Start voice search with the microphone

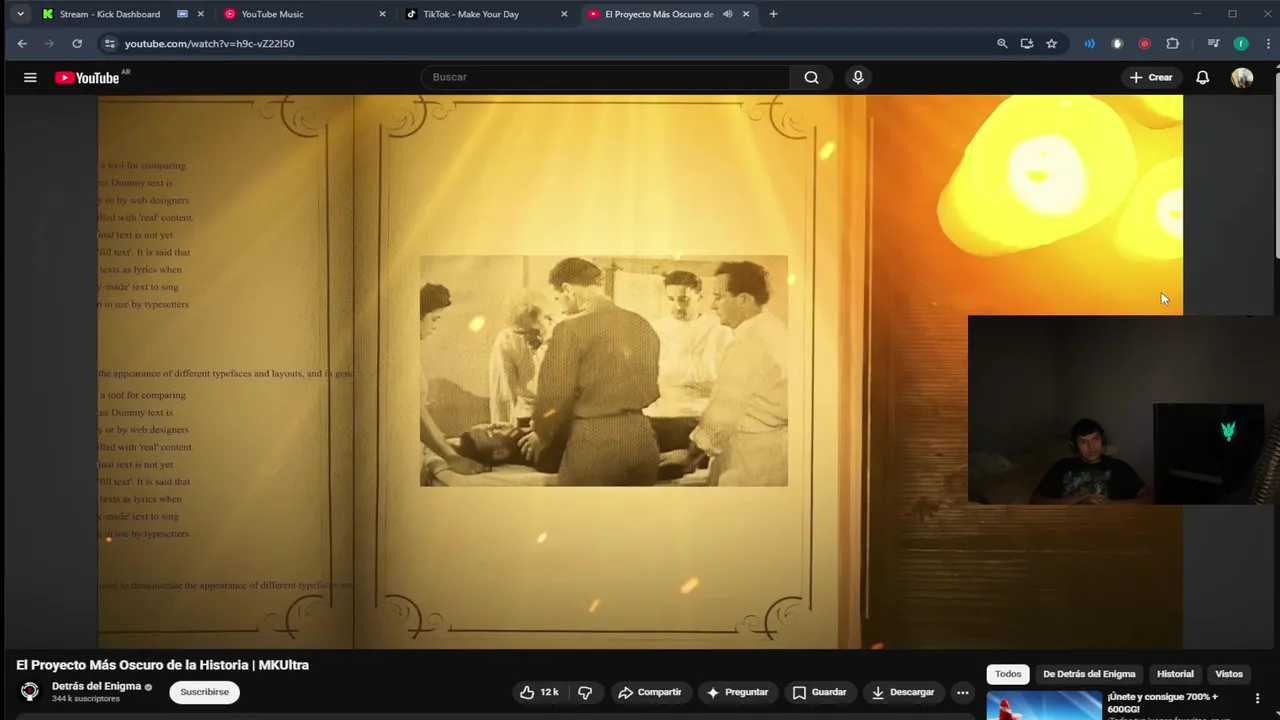coord(858,77)
